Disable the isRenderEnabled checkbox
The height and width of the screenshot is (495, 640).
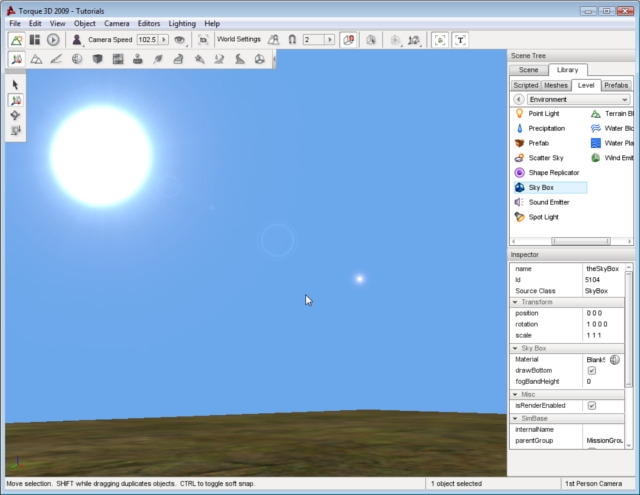tap(591, 405)
